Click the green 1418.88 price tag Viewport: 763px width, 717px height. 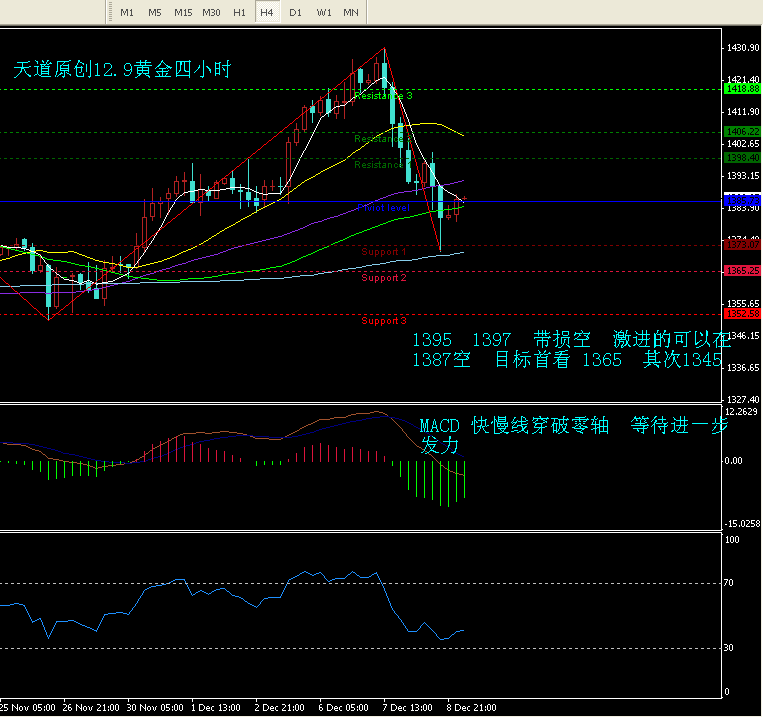742,89
